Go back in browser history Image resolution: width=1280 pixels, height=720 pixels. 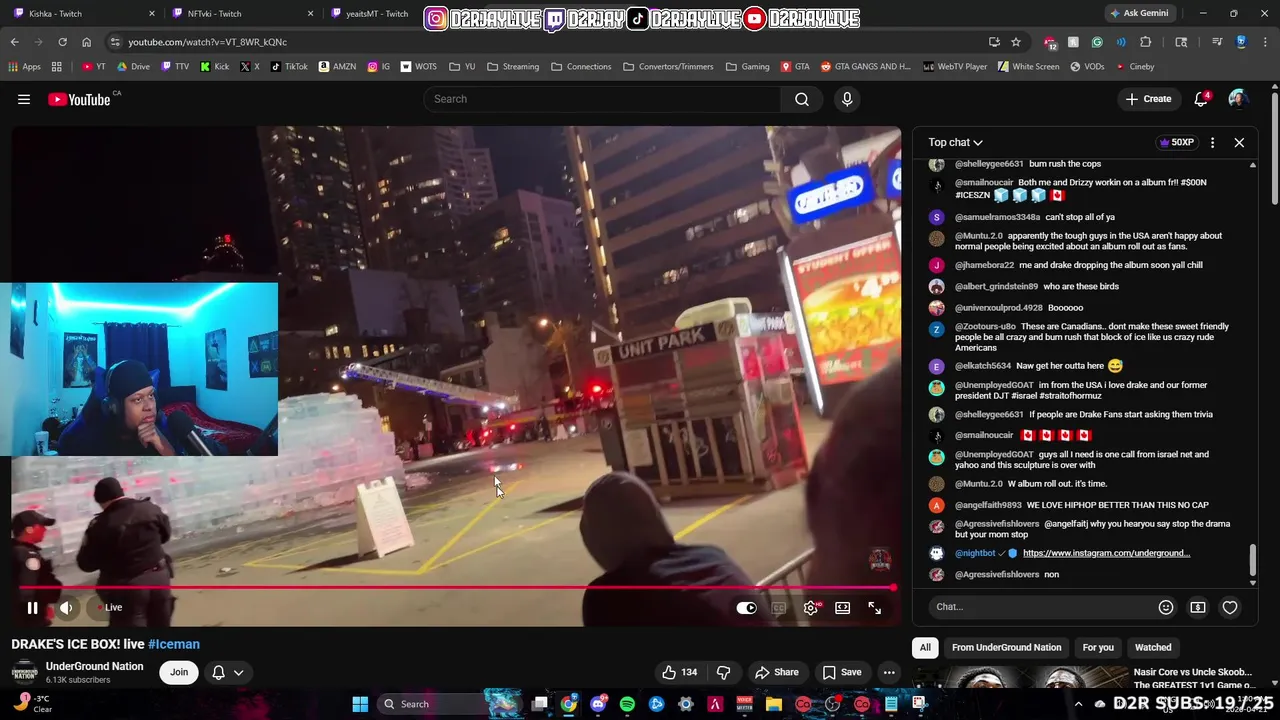tap(14, 42)
